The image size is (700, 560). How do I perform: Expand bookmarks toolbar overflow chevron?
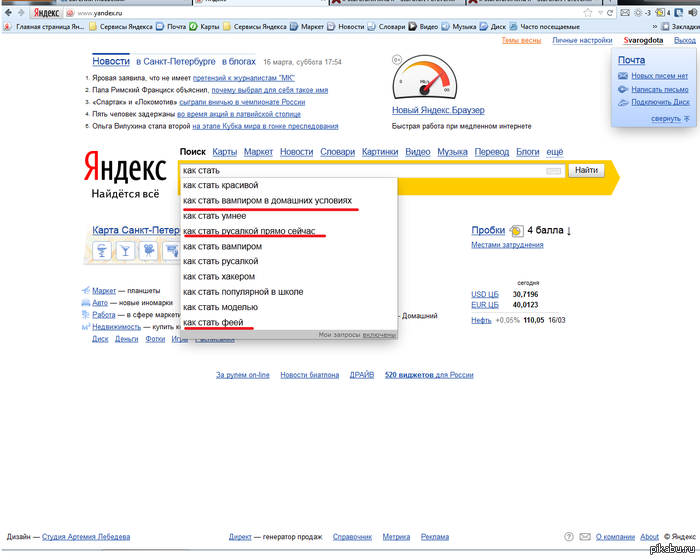click(x=654, y=27)
